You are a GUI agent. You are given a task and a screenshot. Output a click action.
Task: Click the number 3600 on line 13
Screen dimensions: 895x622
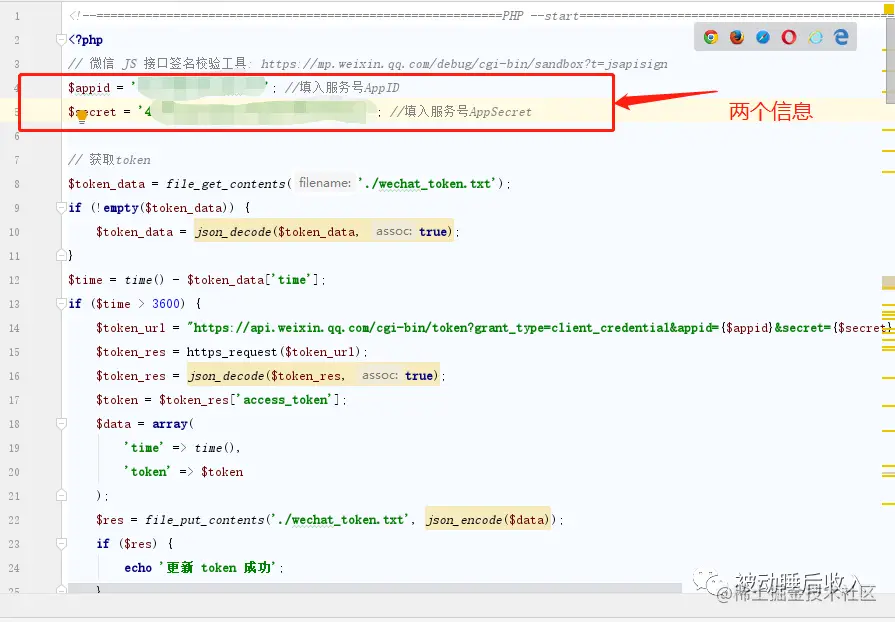coord(166,304)
